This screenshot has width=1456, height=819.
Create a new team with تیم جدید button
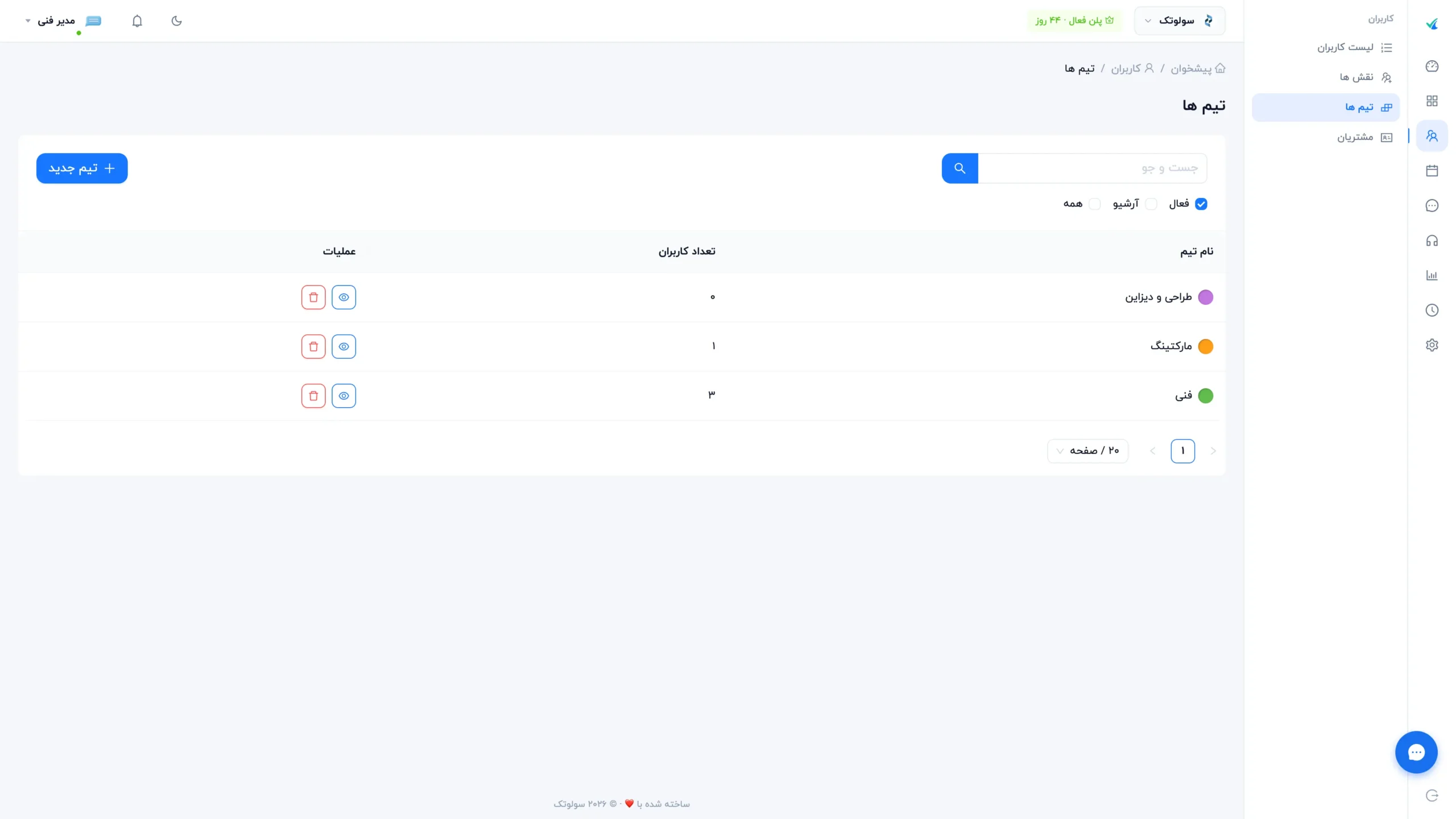[82, 168]
